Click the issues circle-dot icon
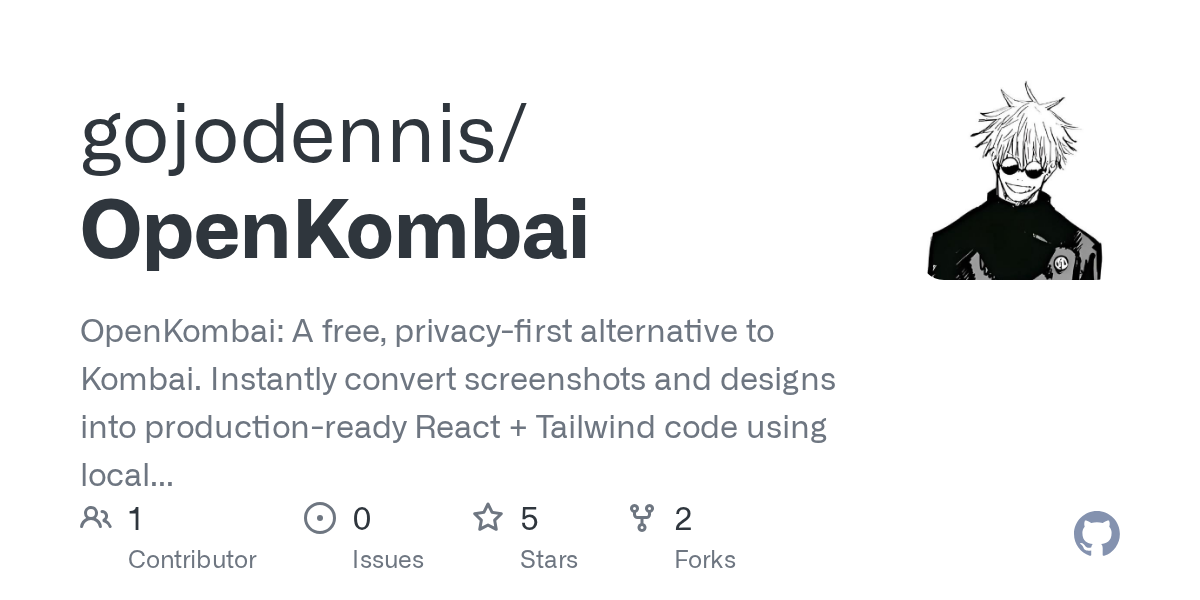 [x=320, y=518]
